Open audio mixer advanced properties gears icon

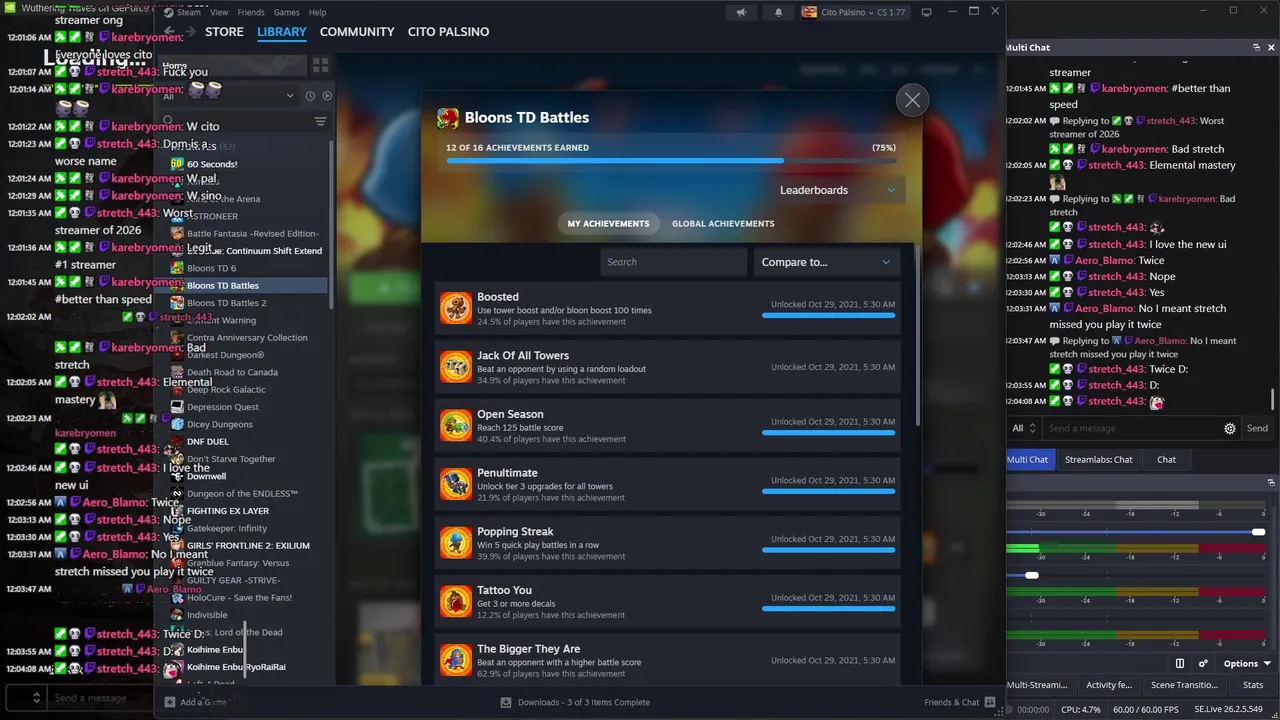click(1203, 663)
